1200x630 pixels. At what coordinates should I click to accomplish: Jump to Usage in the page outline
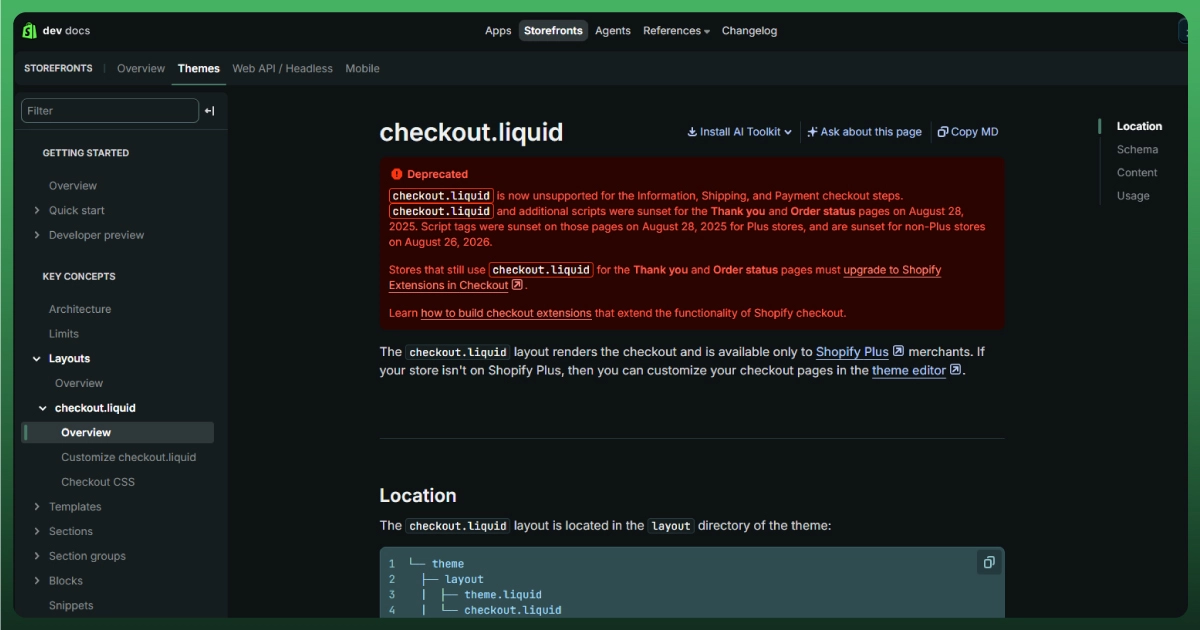[x=1133, y=196]
